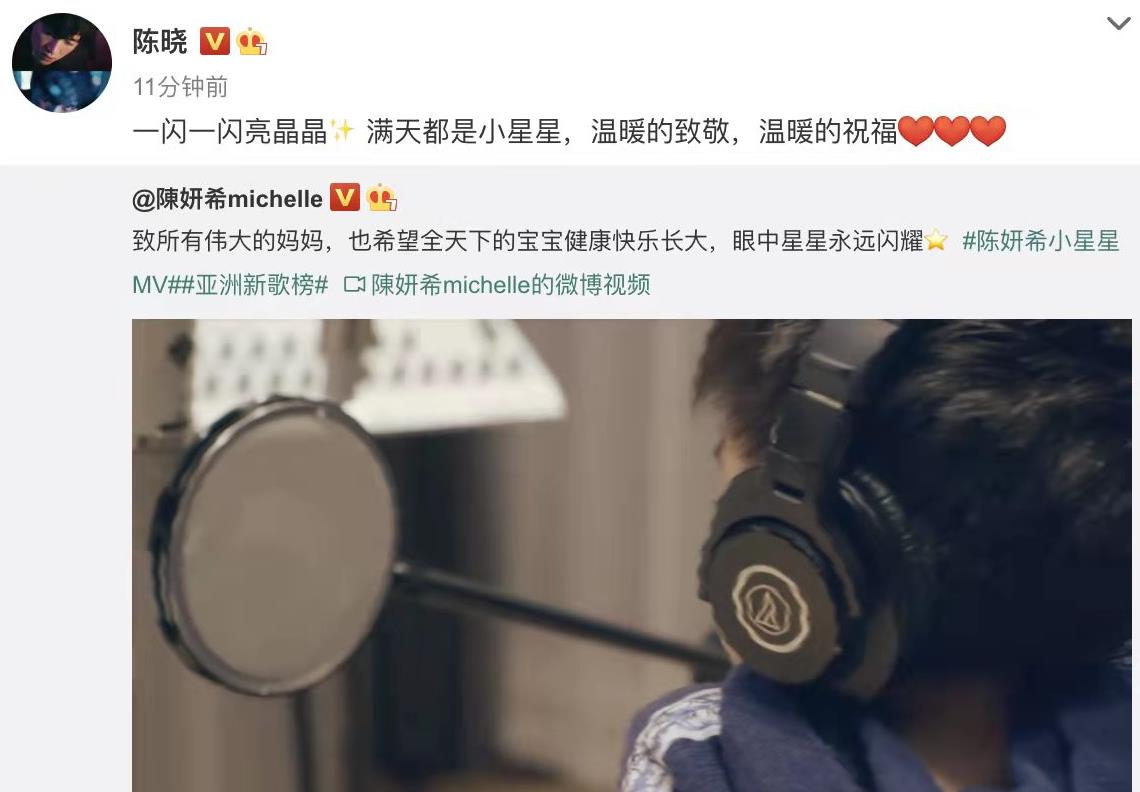Click the last red heart emoji
Image resolution: width=1140 pixels, height=792 pixels.
pos(988,132)
